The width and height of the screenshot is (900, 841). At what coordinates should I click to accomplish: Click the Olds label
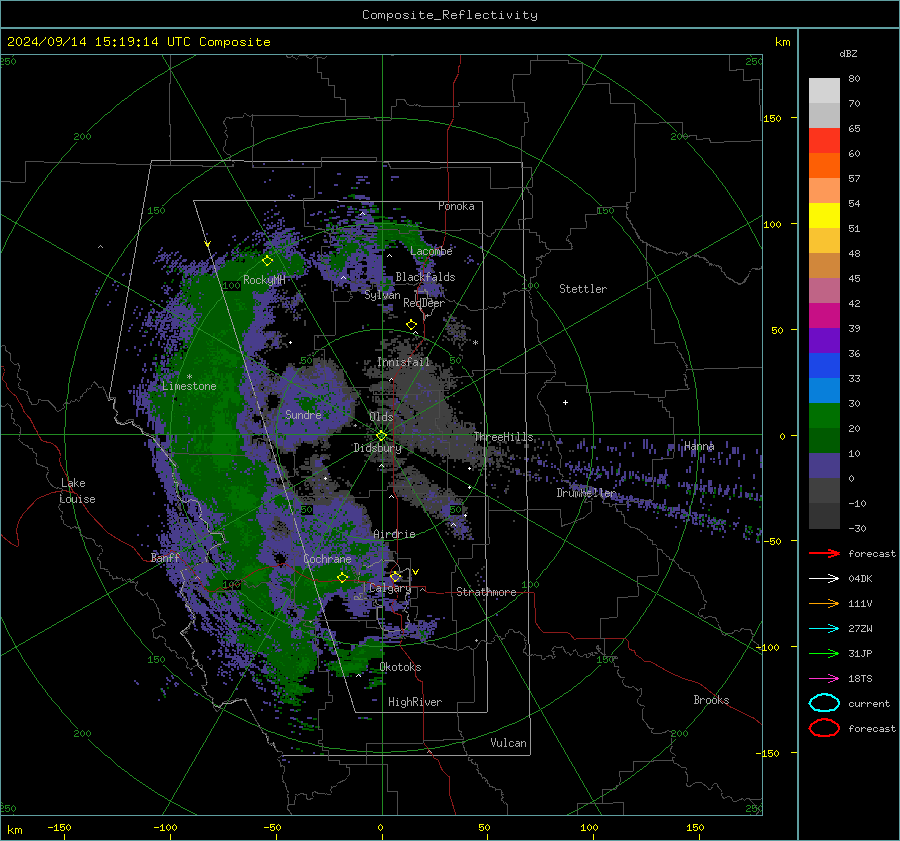[381, 417]
